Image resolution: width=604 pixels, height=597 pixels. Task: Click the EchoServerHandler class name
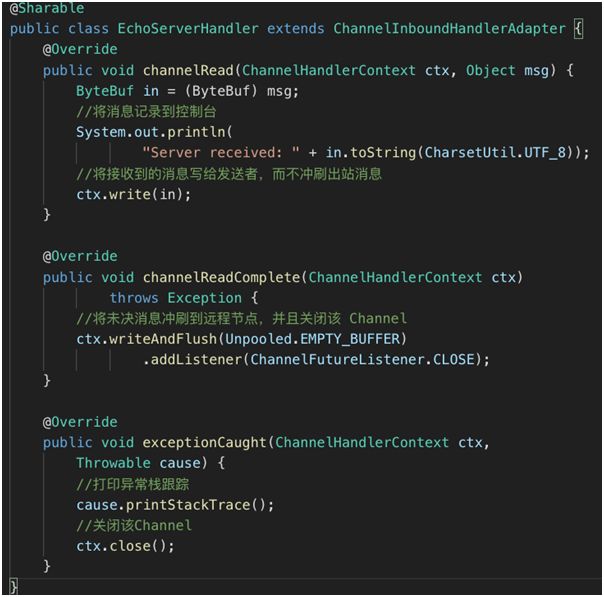coord(188,29)
